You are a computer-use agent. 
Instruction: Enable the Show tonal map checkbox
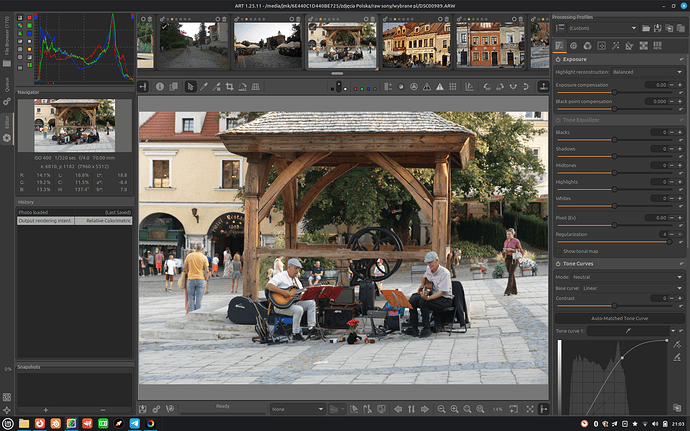[559, 250]
